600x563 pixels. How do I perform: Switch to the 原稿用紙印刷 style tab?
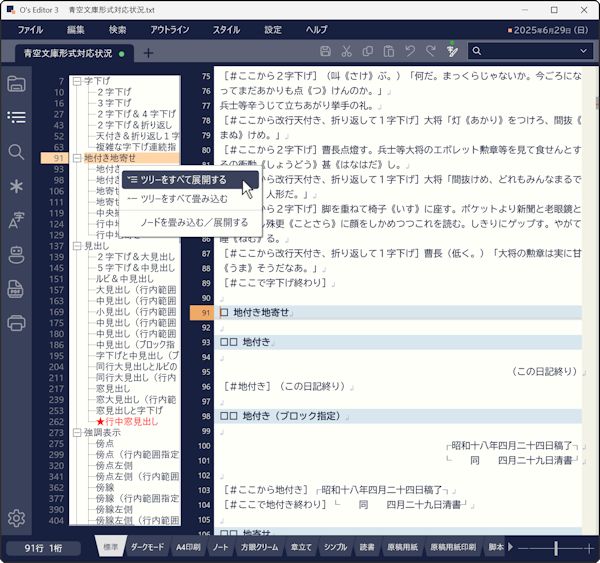[453, 547]
